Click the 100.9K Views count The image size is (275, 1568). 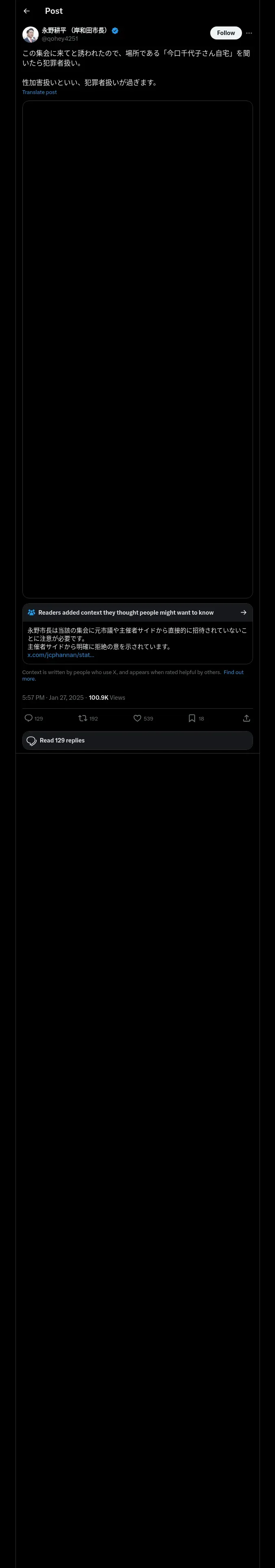click(107, 698)
